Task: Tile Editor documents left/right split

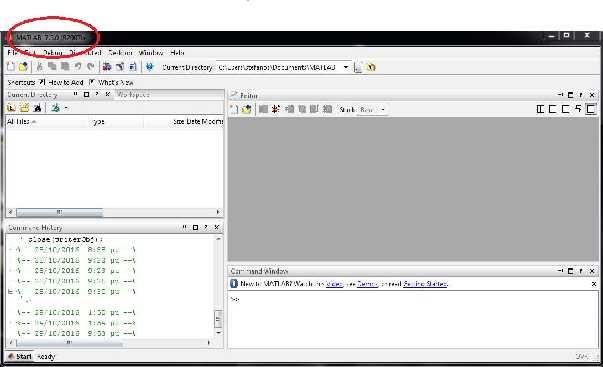Action: pyautogui.click(x=540, y=109)
